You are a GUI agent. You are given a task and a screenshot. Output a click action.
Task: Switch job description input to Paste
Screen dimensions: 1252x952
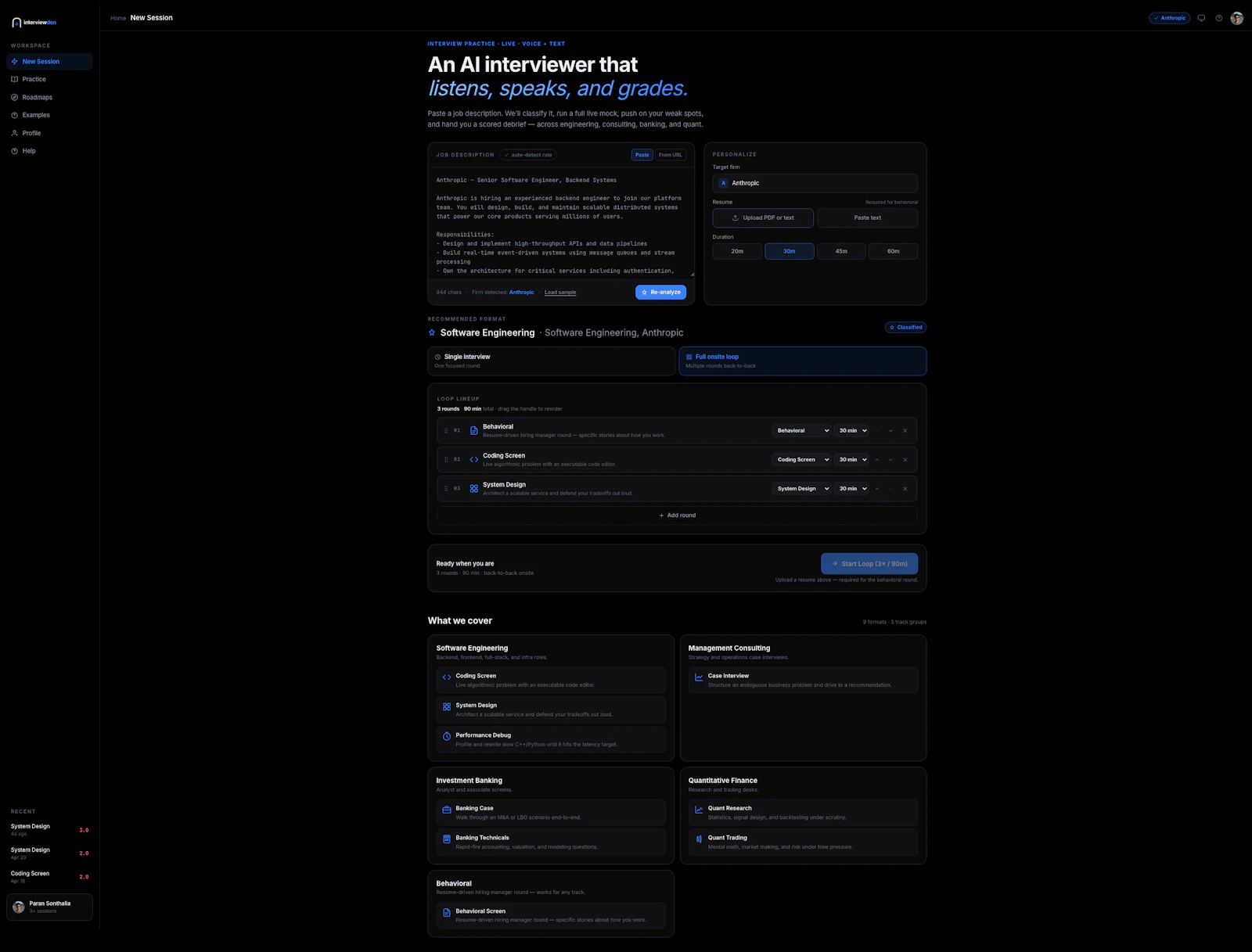642,155
